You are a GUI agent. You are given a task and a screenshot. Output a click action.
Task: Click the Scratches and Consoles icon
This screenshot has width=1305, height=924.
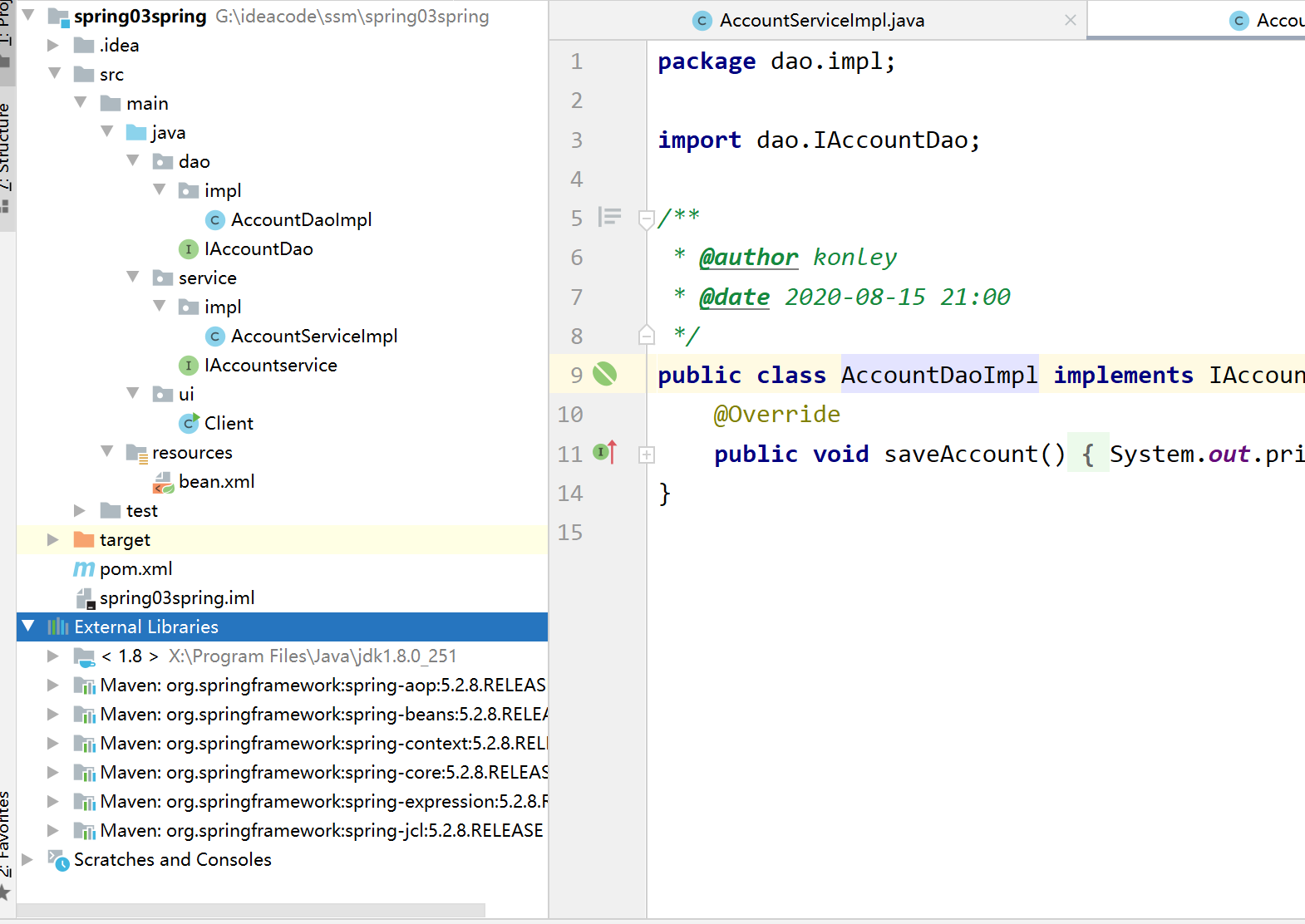point(58,860)
